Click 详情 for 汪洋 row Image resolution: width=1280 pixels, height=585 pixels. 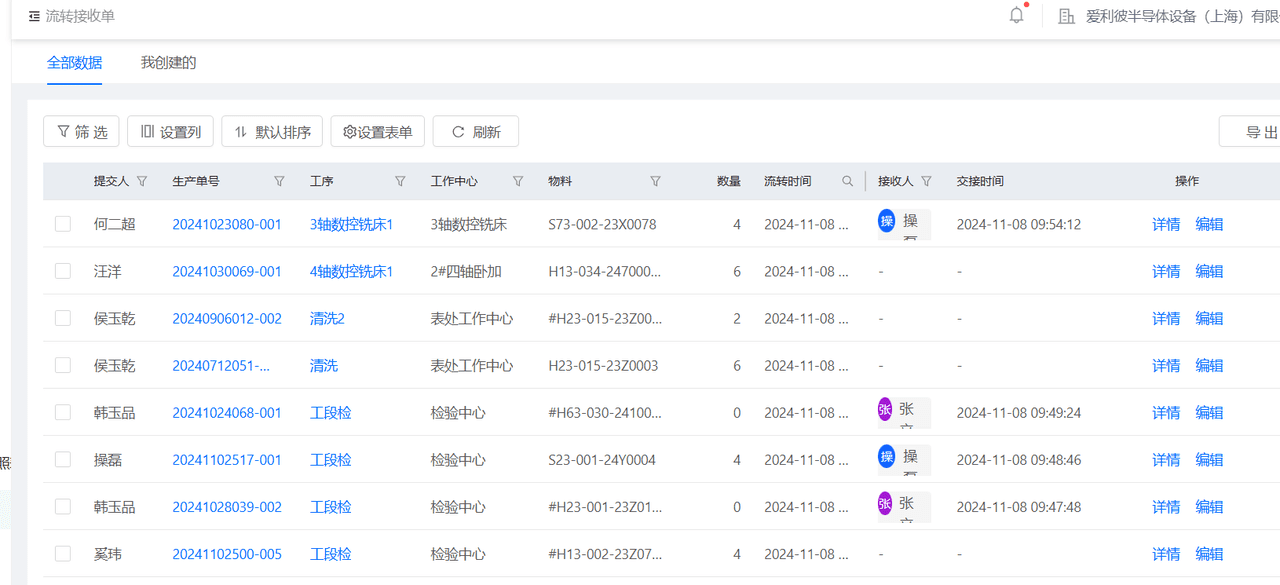[1166, 271]
